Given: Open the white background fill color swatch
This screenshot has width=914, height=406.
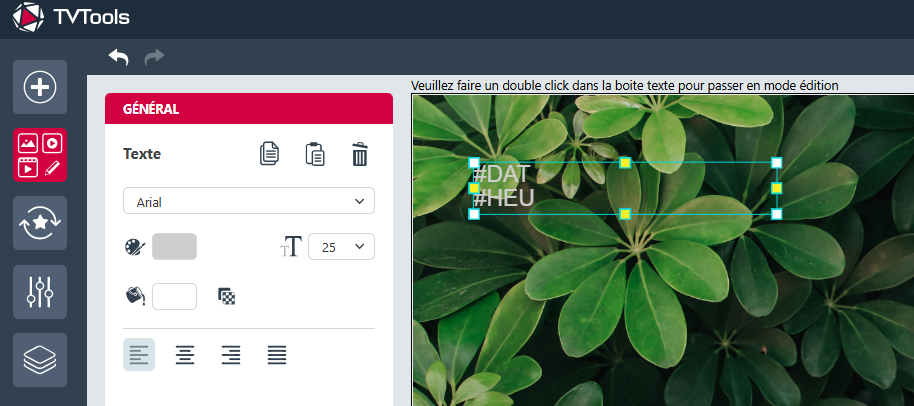Looking at the screenshot, I should (174, 296).
